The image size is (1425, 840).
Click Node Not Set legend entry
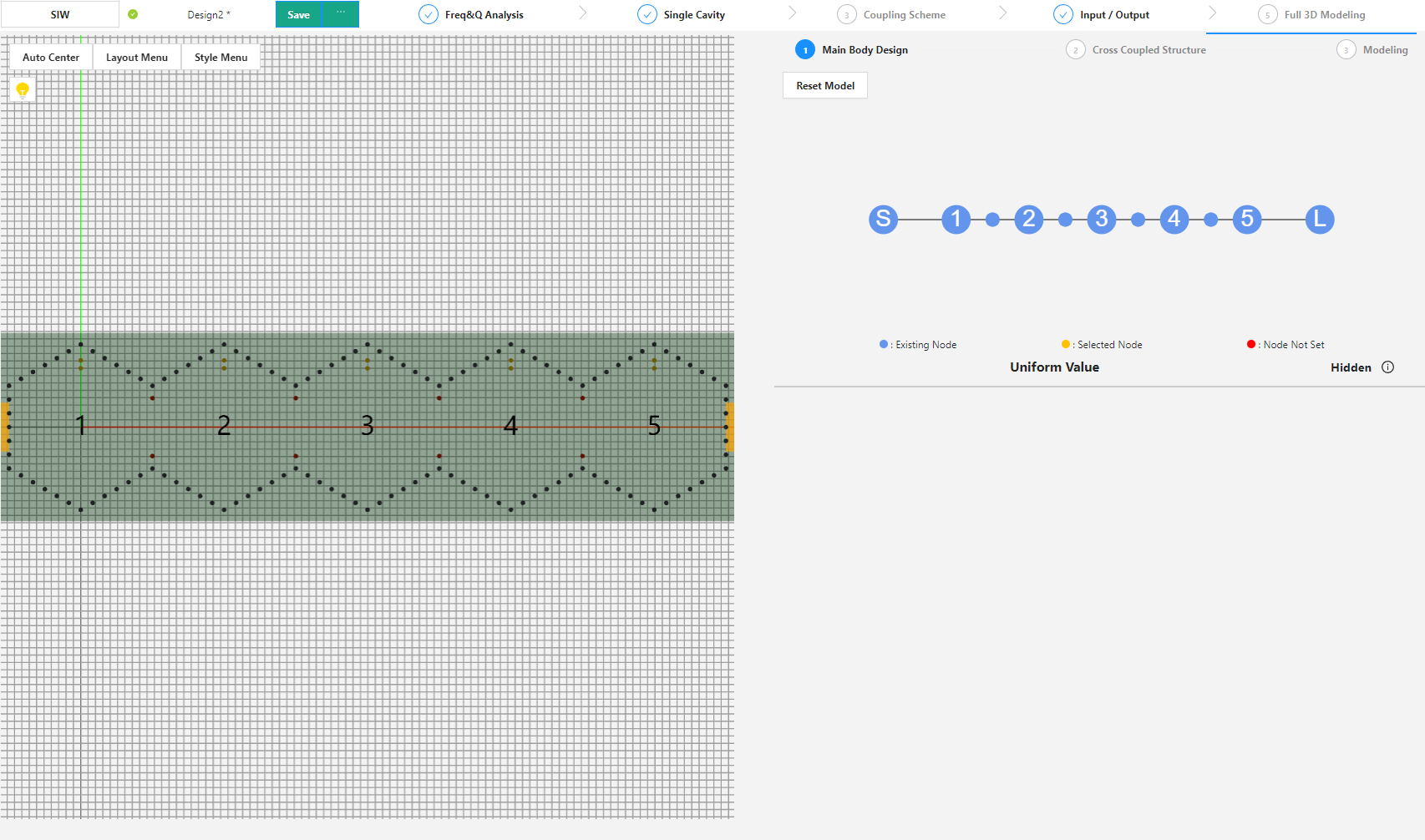[x=1286, y=344]
